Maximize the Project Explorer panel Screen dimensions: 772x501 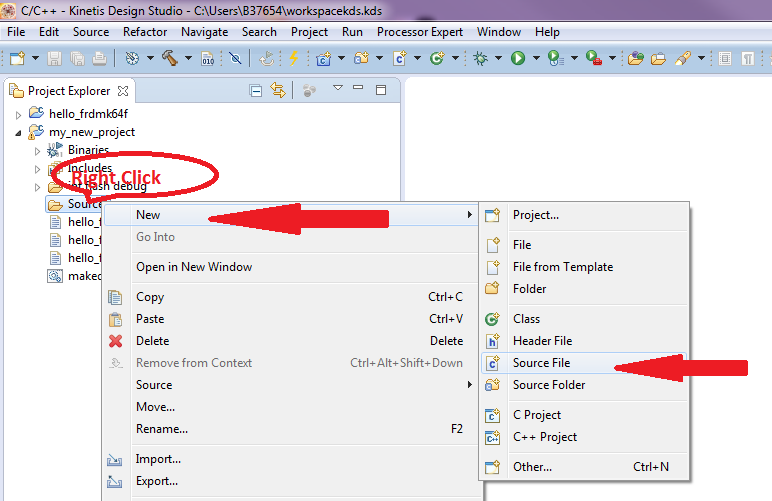[x=381, y=90]
